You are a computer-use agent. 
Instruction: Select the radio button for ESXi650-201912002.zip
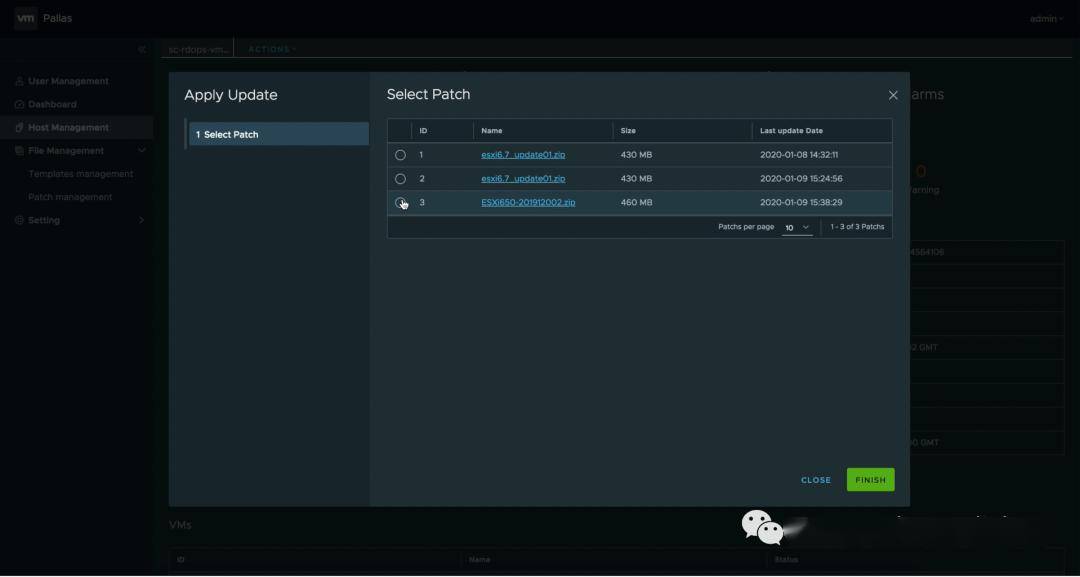[400, 202]
